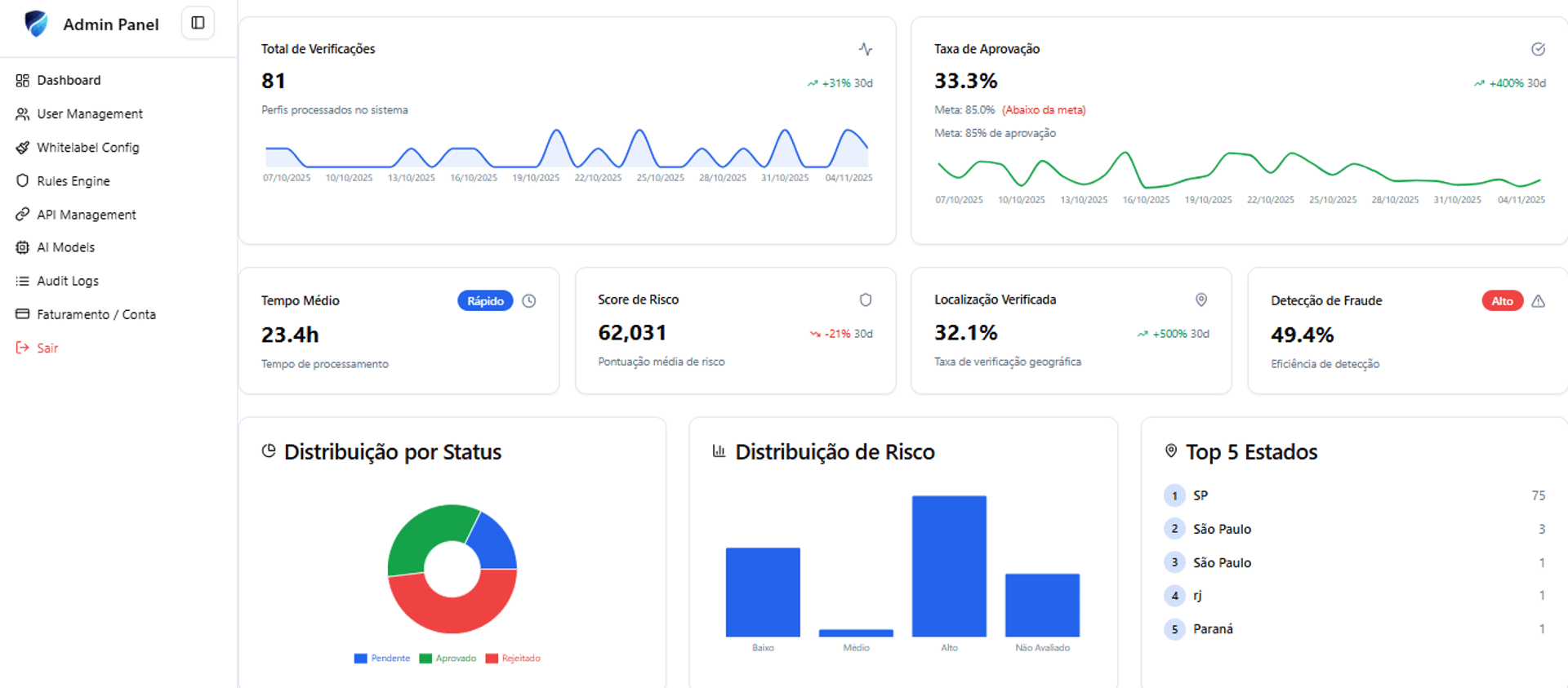Click the Admin Panel title
1568x688 pixels.
pyautogui.click(x=111, y=24)
